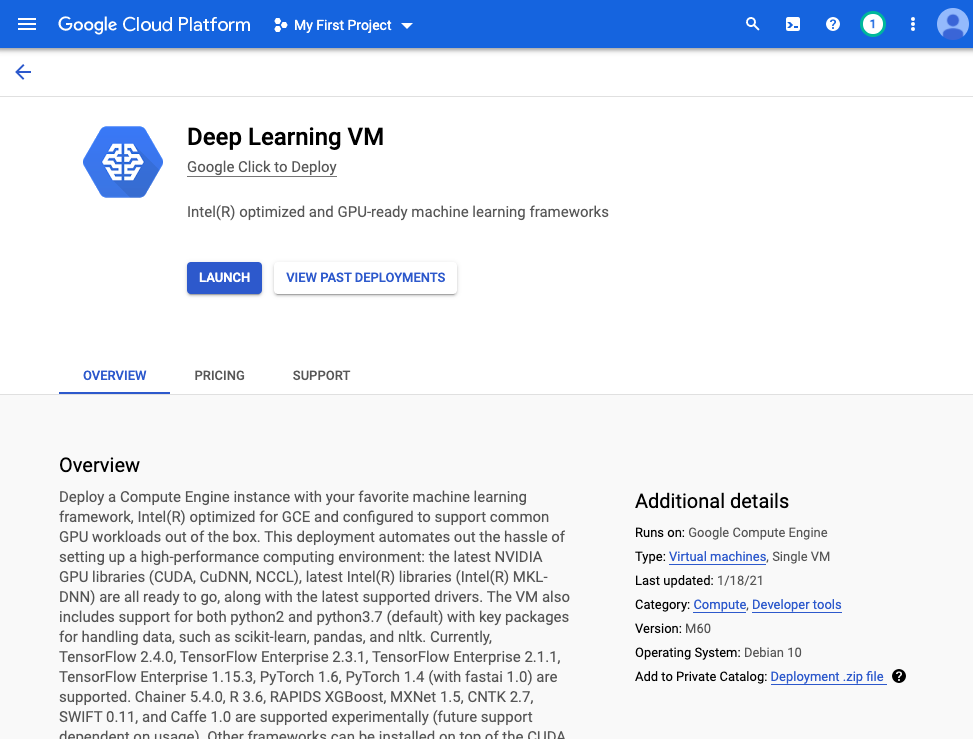Open the help question mark icon
Screen dimensions: 973x739
point(833,24)
